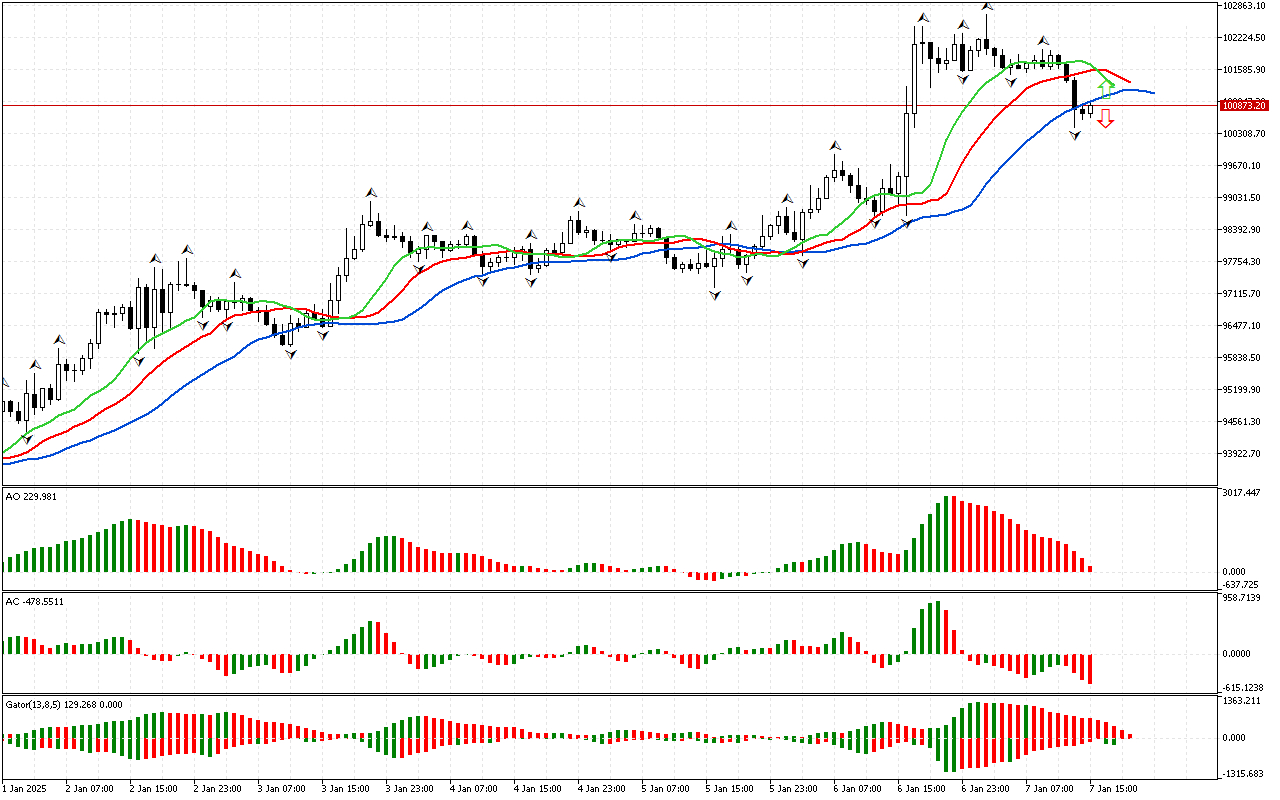
Task: Click the 7 Jan 07:00 time label
Action: [1048, 788]
